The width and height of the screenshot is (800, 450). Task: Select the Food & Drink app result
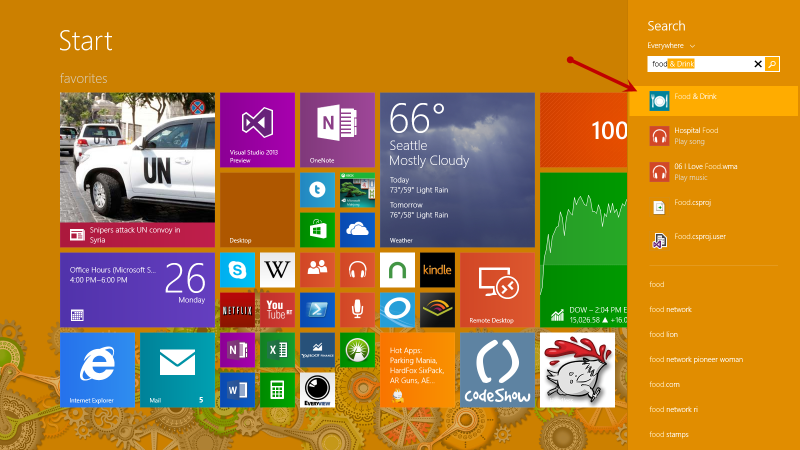tap(713, 100)
